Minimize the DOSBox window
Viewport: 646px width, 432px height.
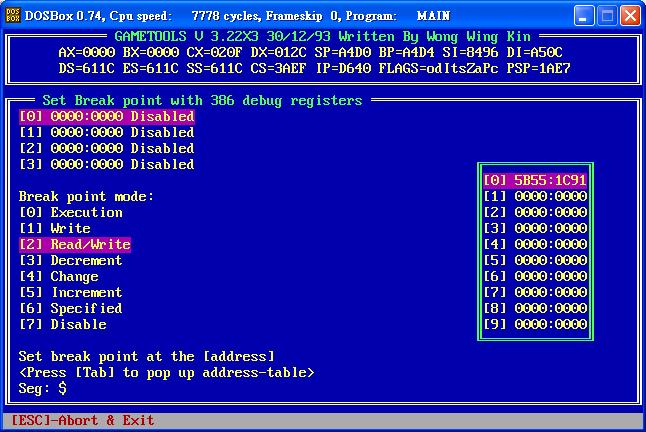[585, 16]
